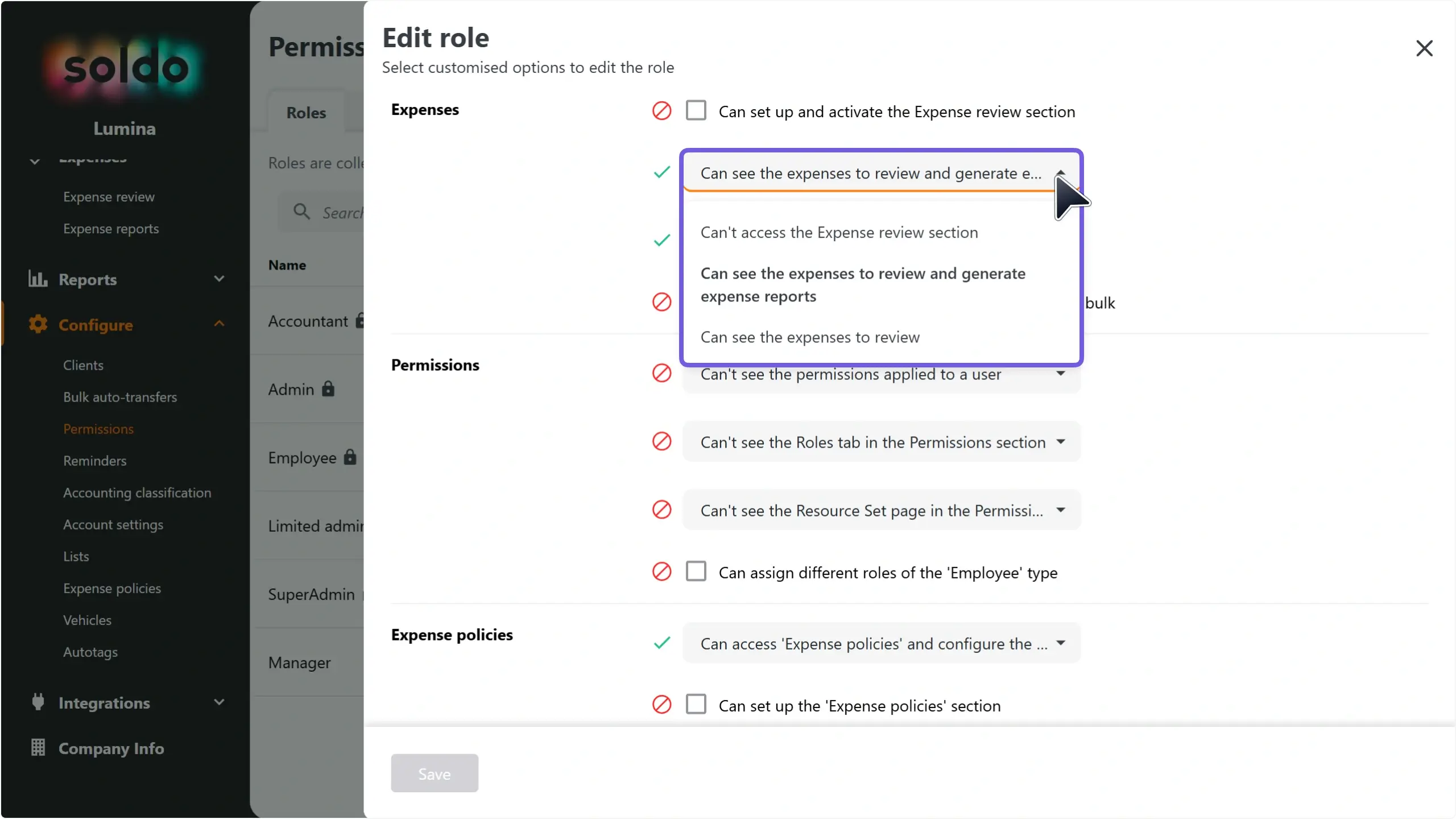The height and width of the screenshot is (819, 1456).
Task: Click the lock icon beside Employee
Action: (350, 457)
